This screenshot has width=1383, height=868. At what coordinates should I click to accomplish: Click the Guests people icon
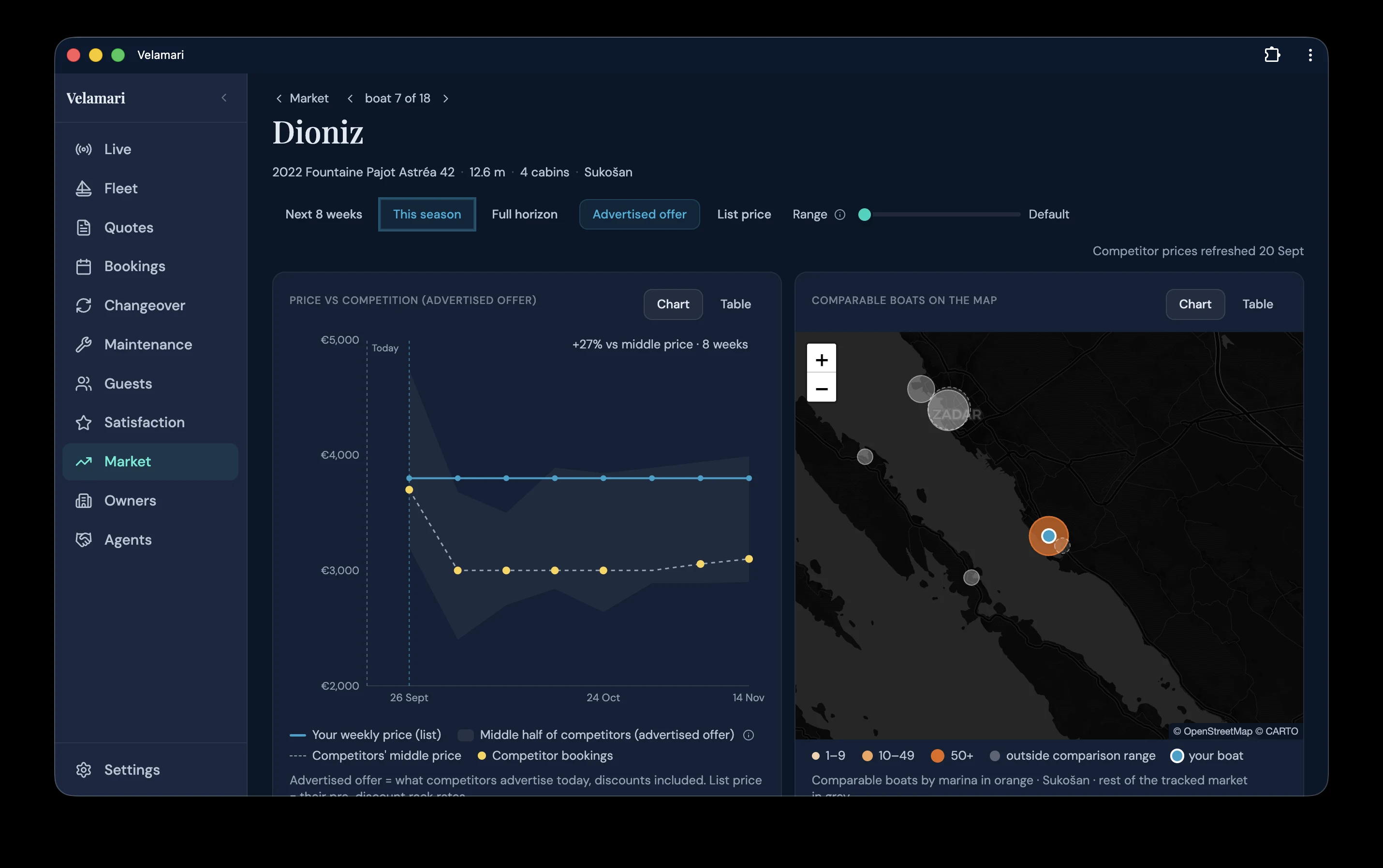(84, 383)
